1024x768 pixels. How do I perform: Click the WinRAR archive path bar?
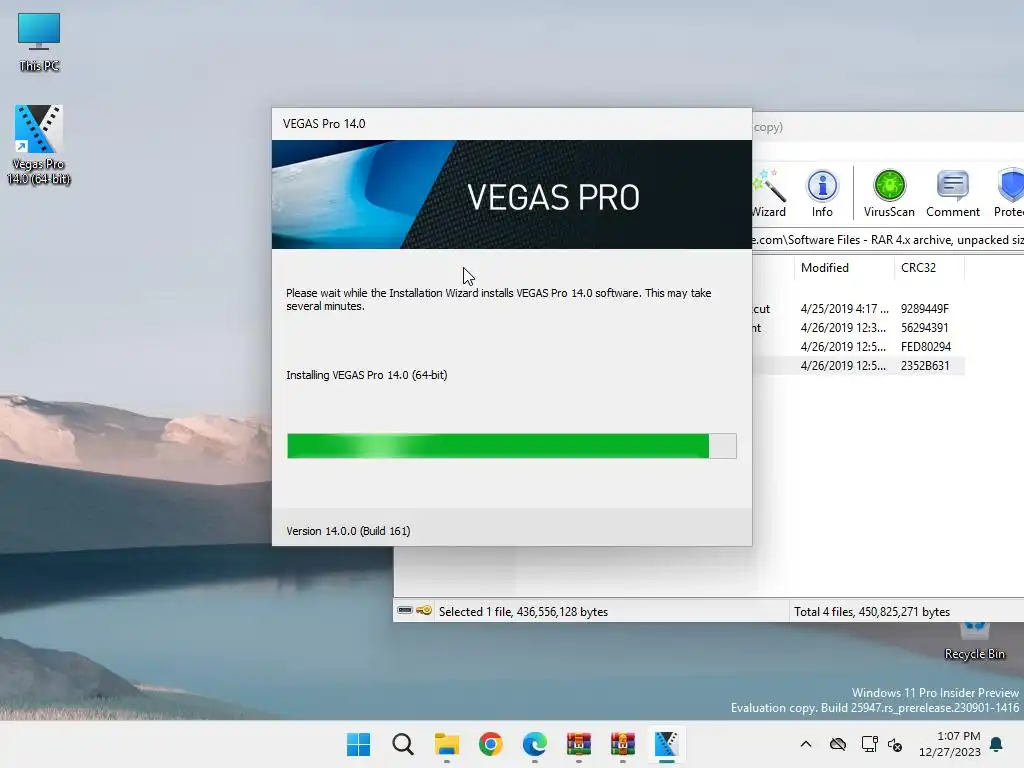click(888, 240)
